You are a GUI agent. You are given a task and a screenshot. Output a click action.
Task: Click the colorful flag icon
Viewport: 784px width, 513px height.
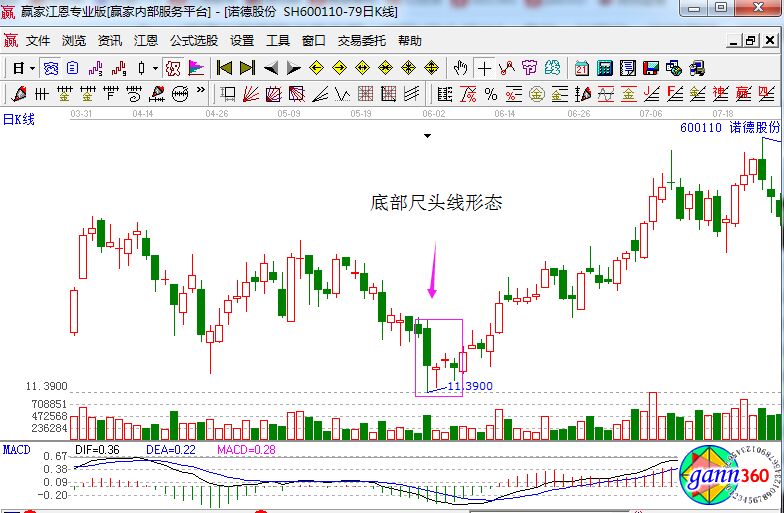[x=197, y=68]
